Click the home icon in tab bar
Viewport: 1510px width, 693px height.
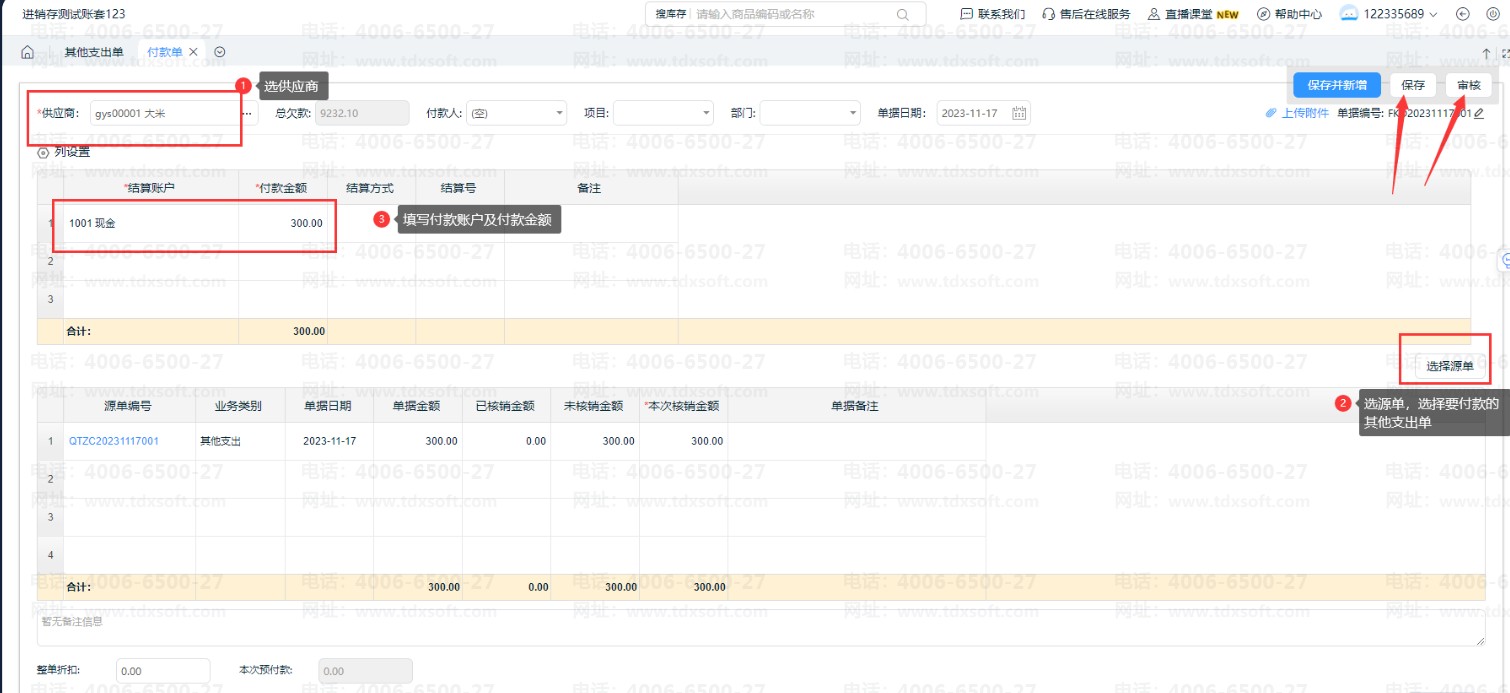[28, 52]
